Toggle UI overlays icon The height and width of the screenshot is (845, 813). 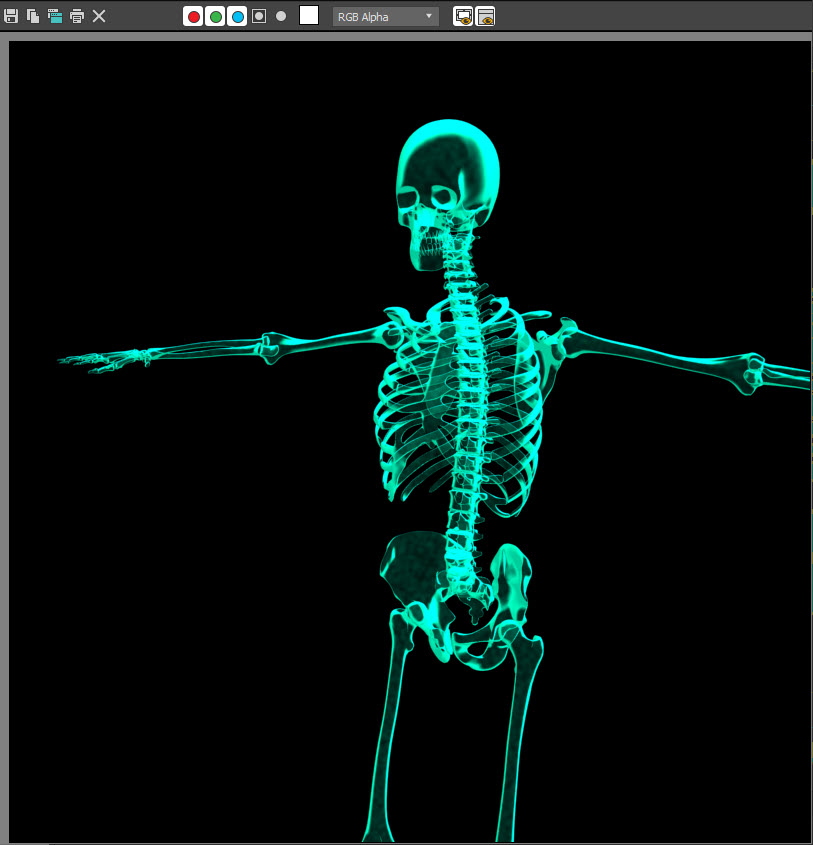click(463, 17)
